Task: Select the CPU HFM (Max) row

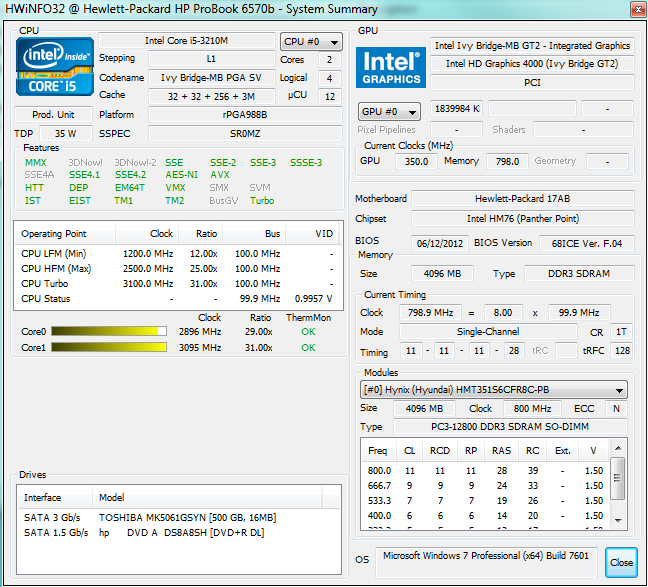Action: click(178, 269)
